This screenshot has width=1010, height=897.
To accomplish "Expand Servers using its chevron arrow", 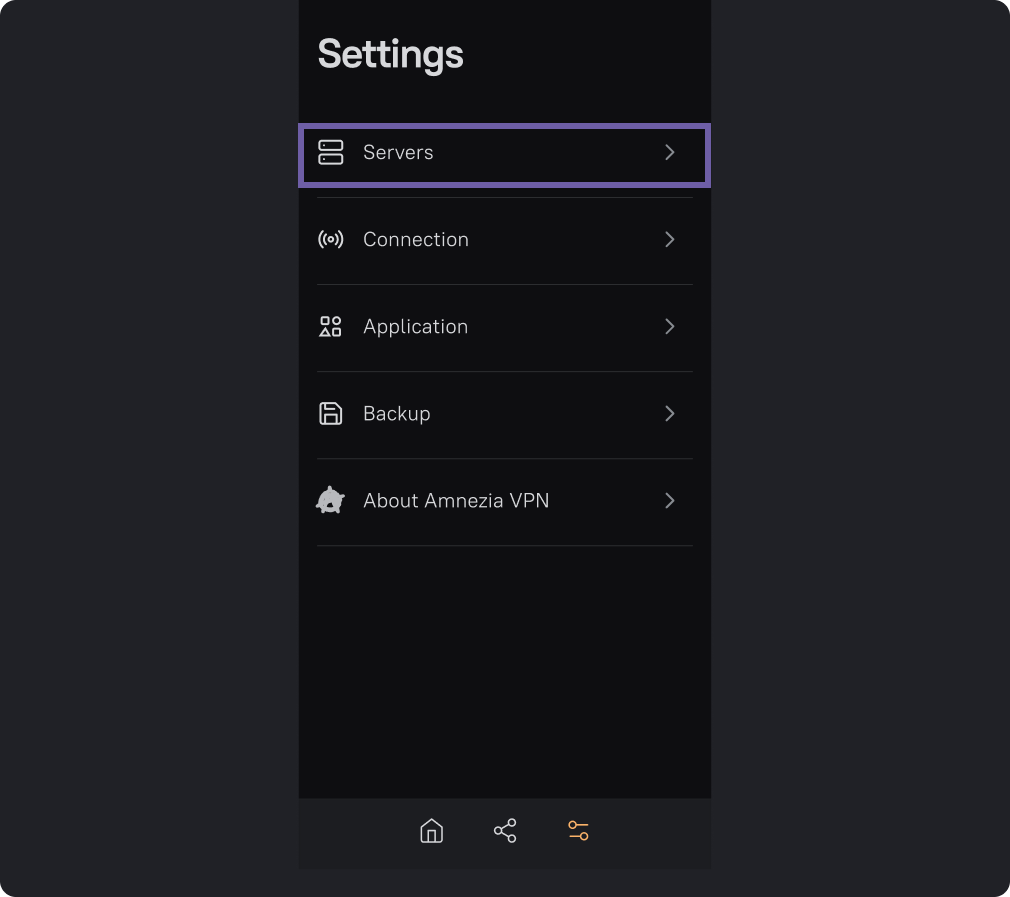I will click(670, 153).
